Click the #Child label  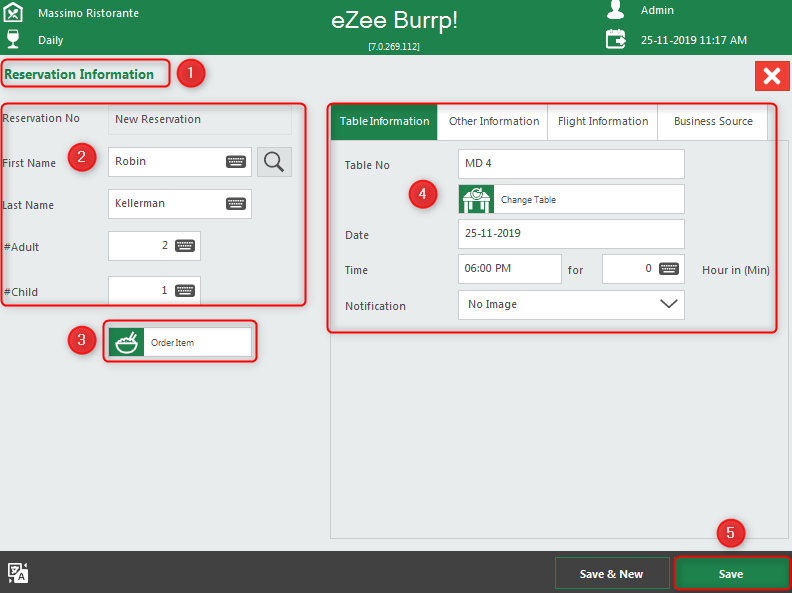point(21,292)
